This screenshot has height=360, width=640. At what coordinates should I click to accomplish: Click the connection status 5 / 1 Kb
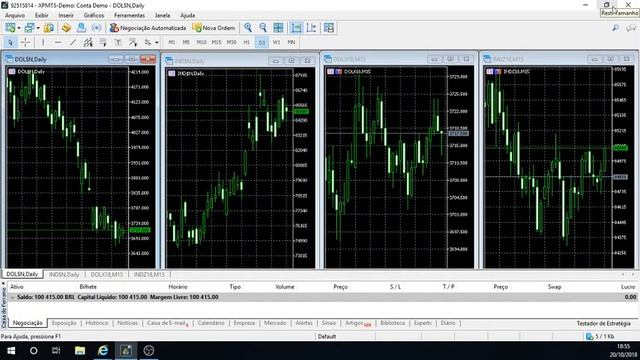[600, 337]
